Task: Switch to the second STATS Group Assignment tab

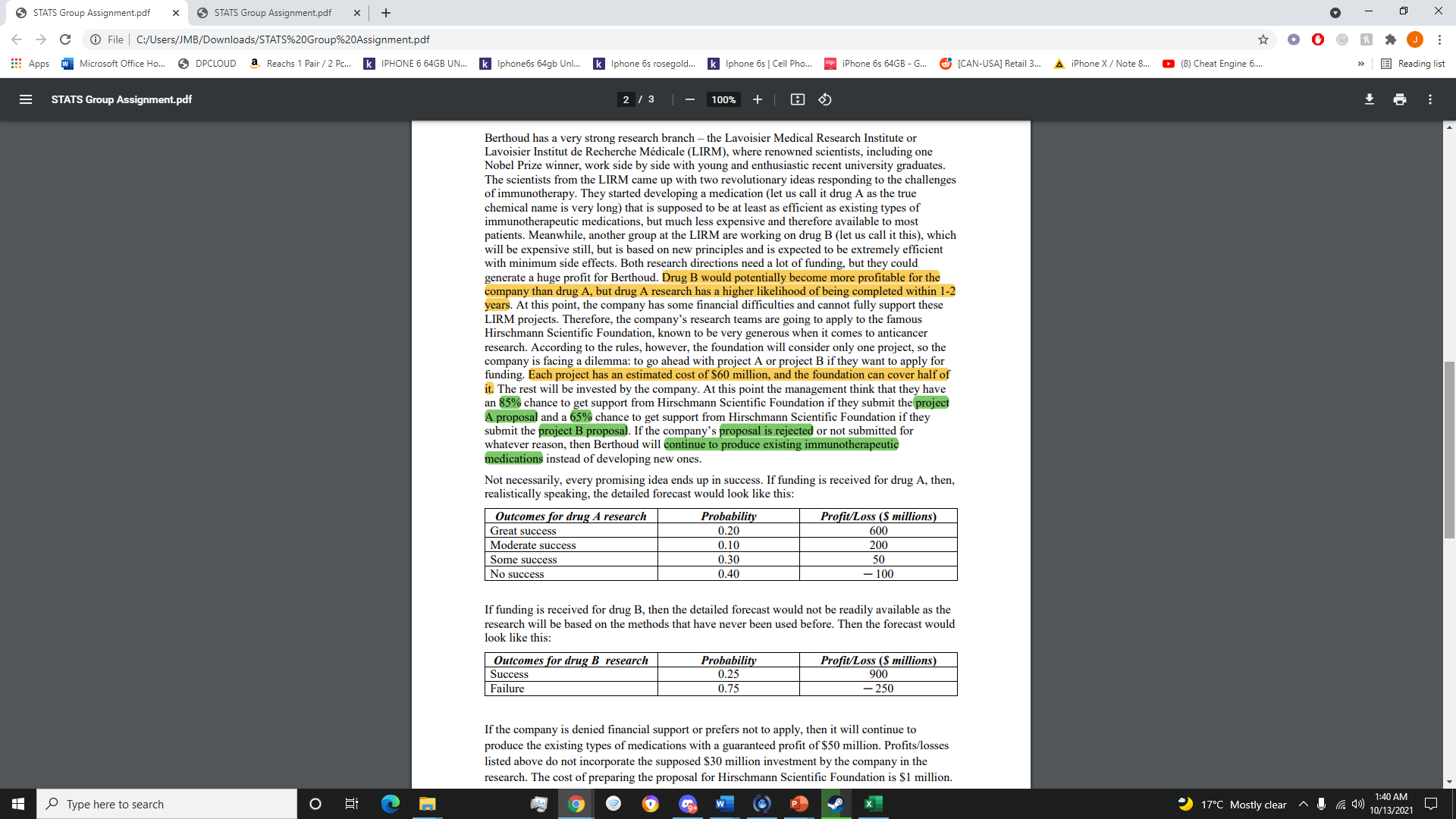Action: (x=273, y=13)
